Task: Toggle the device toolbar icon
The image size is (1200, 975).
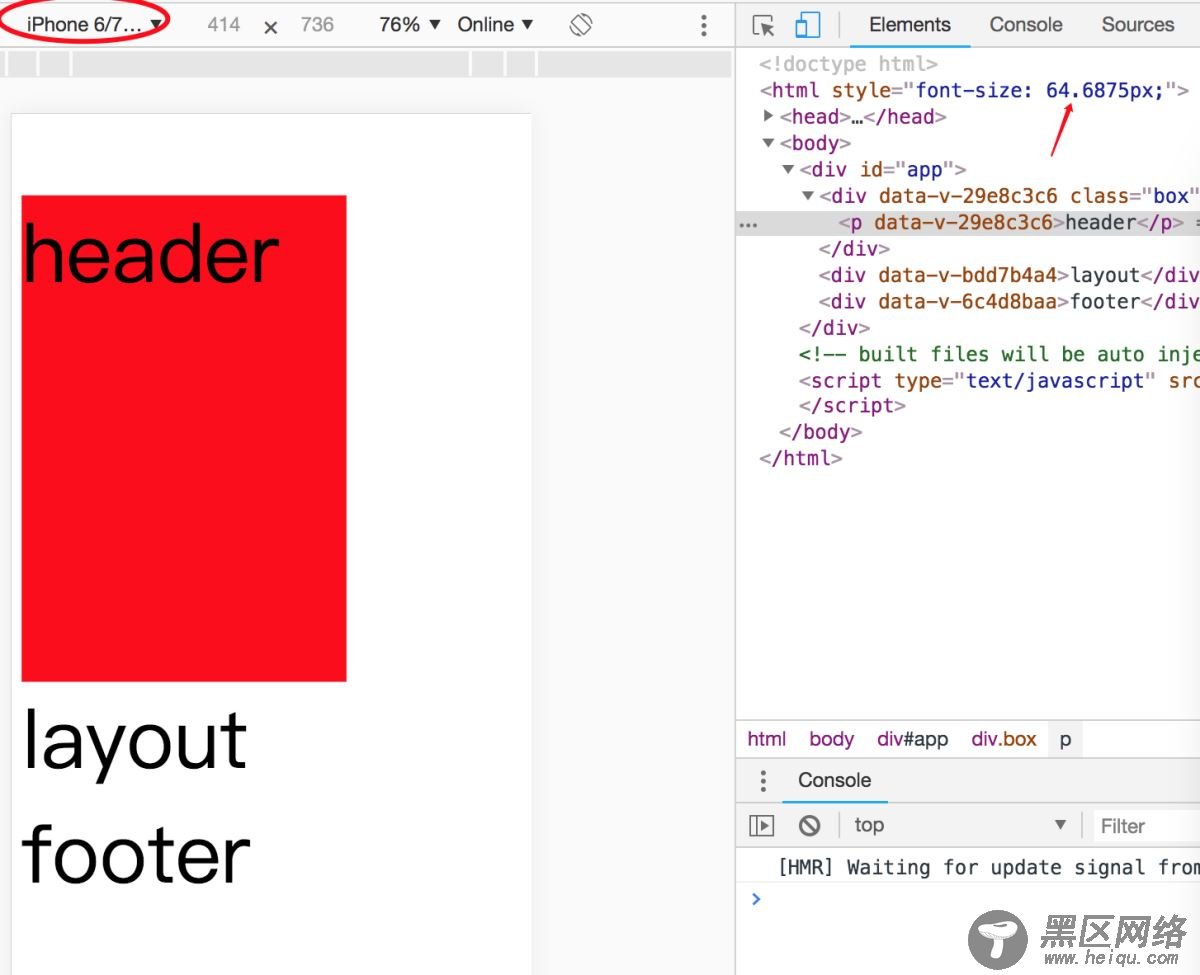Action: pyautogui.click(x=807, y=25)
